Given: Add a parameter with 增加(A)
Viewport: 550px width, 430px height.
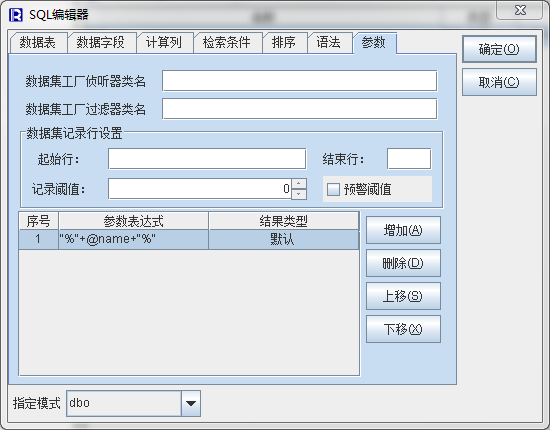Looking at the screenshot, I should coord(403,230).
